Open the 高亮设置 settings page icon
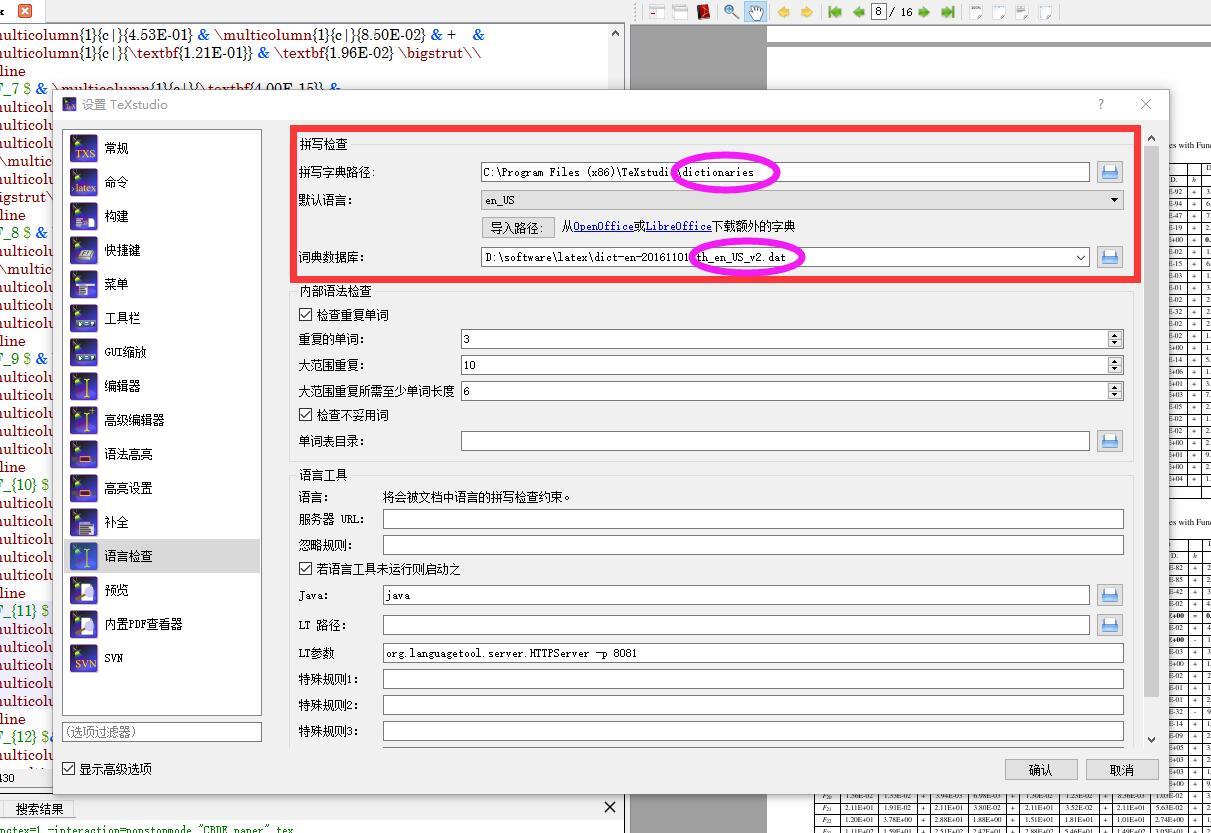The width and height of the screenshot is (1211, 833). pos(85,488)
